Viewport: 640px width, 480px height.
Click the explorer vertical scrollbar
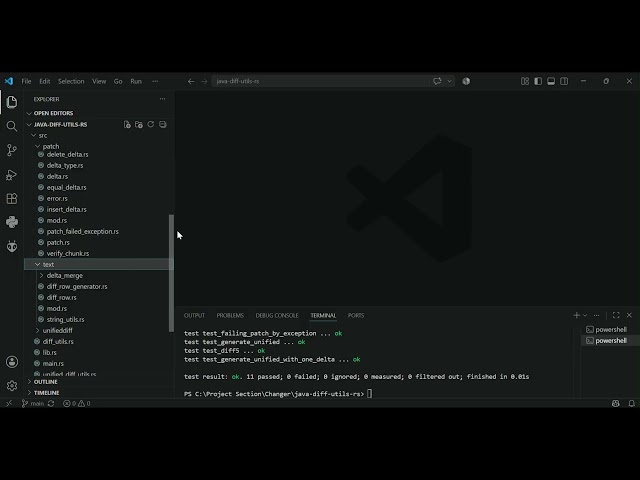tap(171, 273)
